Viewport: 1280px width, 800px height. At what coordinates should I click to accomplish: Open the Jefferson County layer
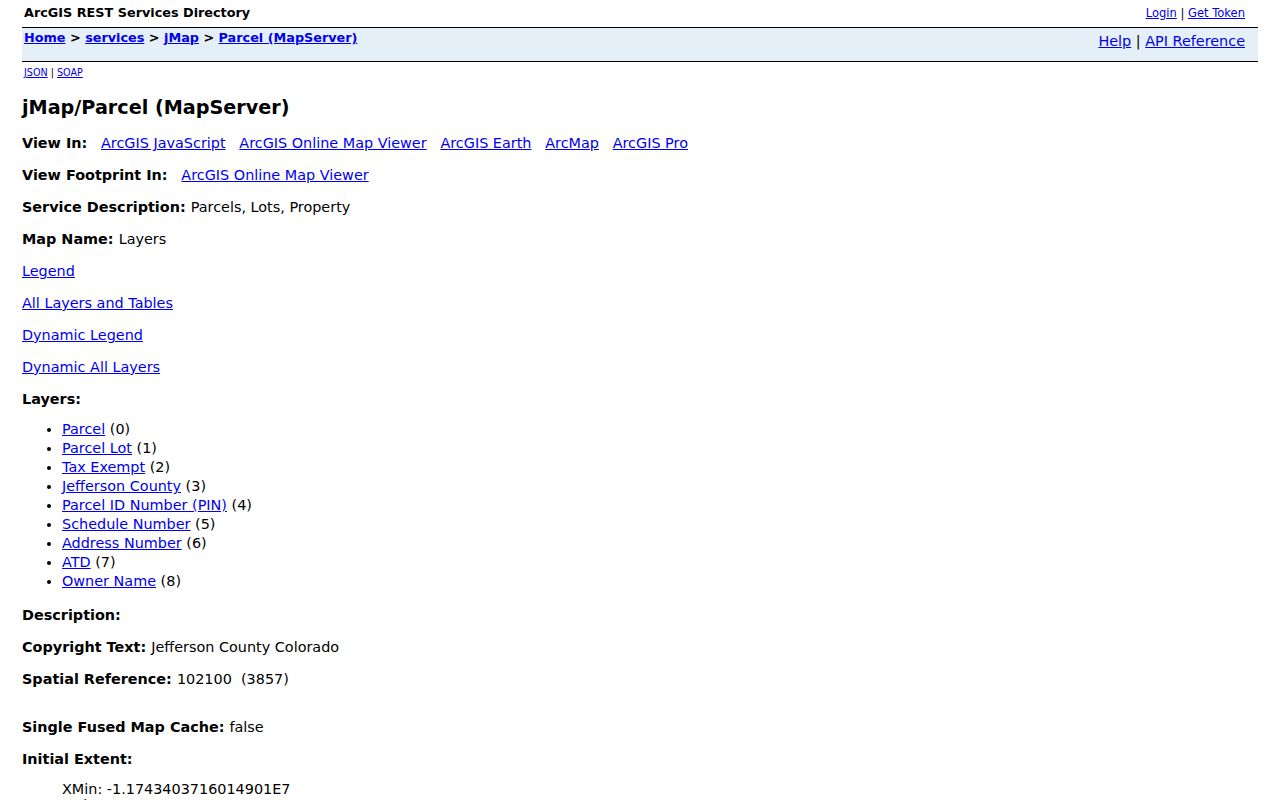[121, 486]
